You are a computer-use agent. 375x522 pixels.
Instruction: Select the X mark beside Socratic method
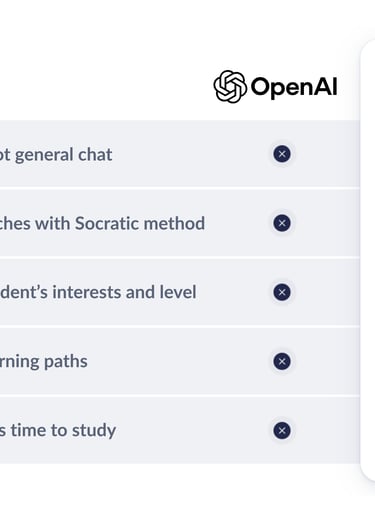tap(282, 223)
